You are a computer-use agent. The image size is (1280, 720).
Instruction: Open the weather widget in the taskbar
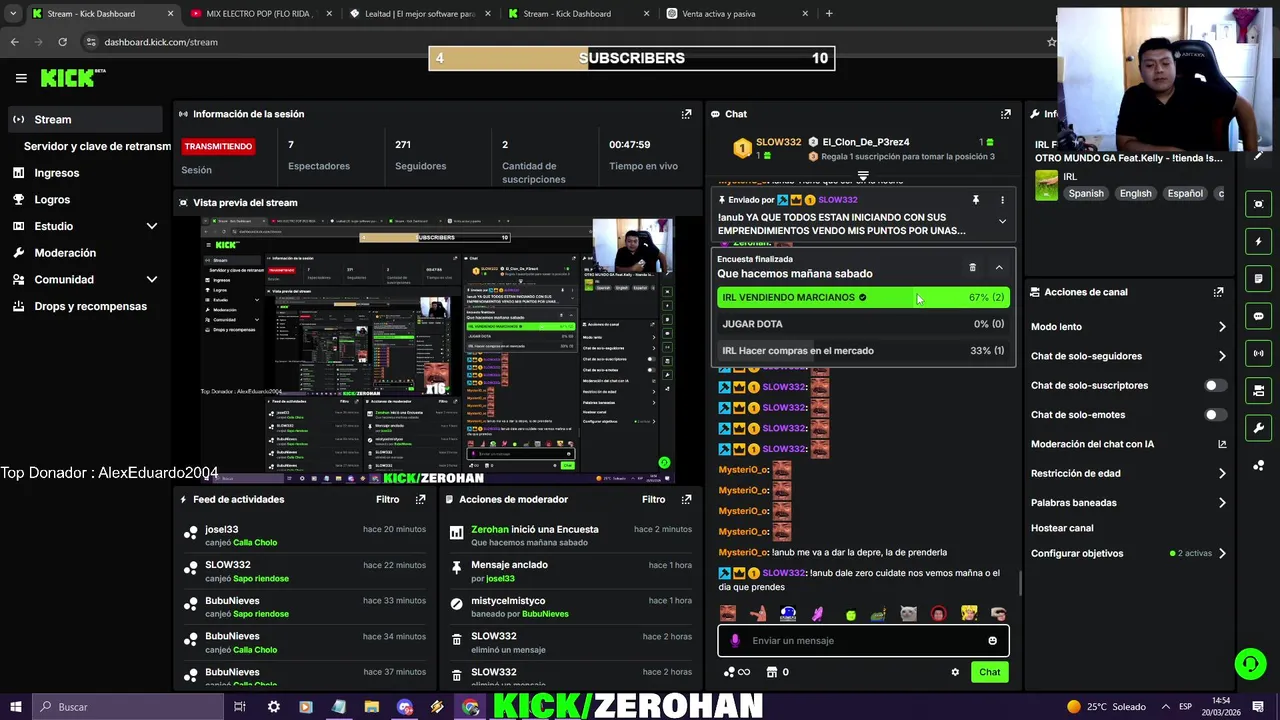(1106, 707)
